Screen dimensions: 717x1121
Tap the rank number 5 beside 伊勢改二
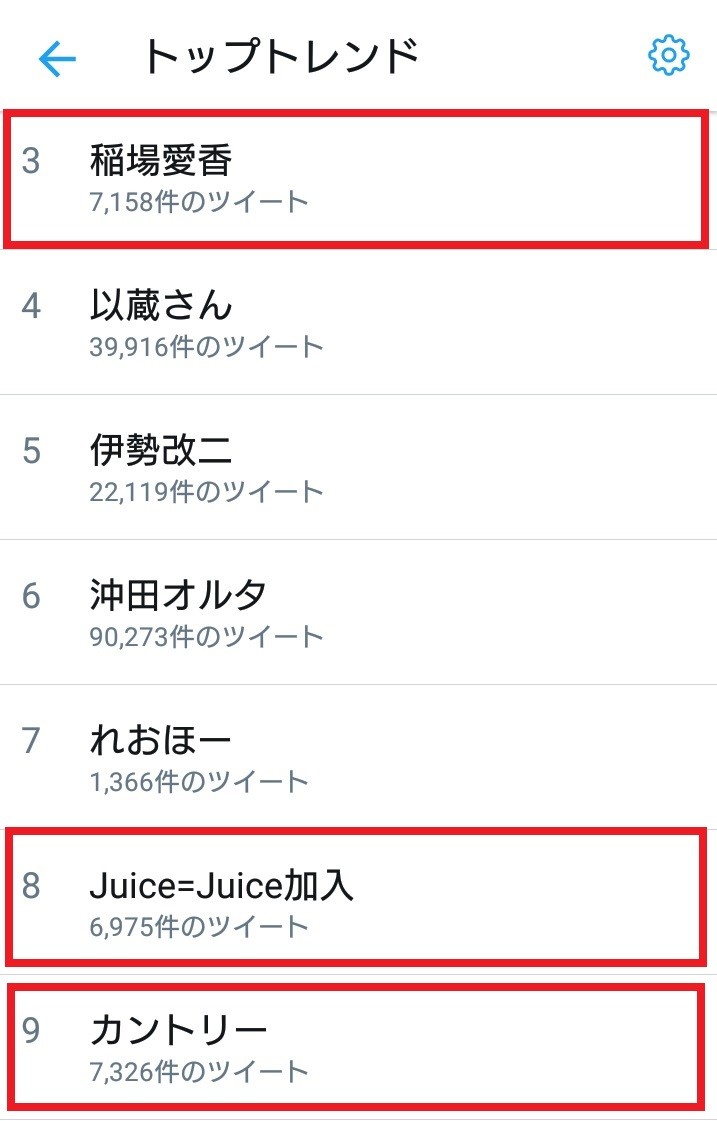(x=31, y=451)
